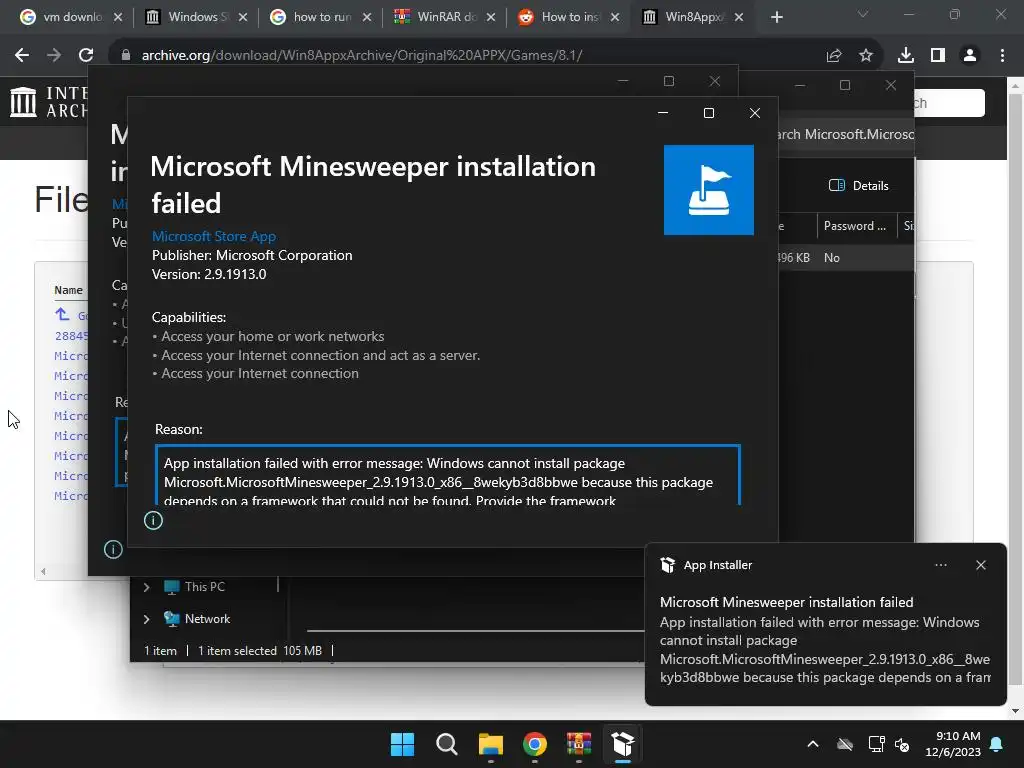The width and height of the screenshot is (1024, 768).
Task: Click the parent directory up arrow link
Action: [62, 315]
